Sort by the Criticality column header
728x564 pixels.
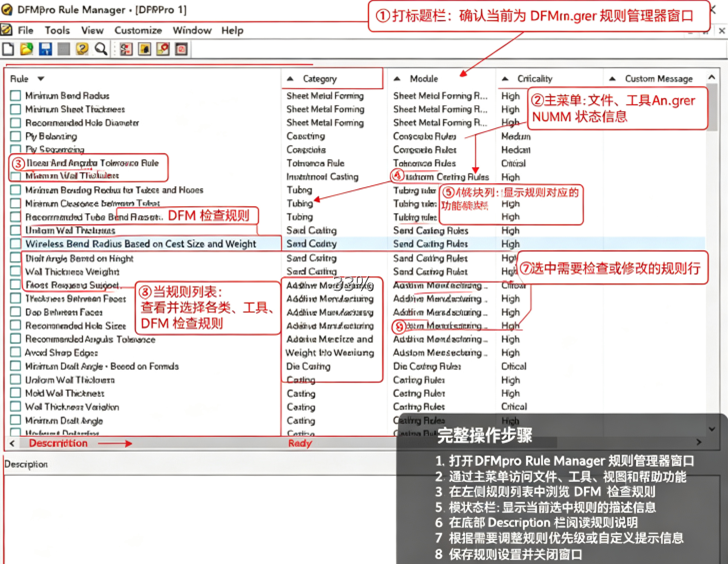(535, 79)
